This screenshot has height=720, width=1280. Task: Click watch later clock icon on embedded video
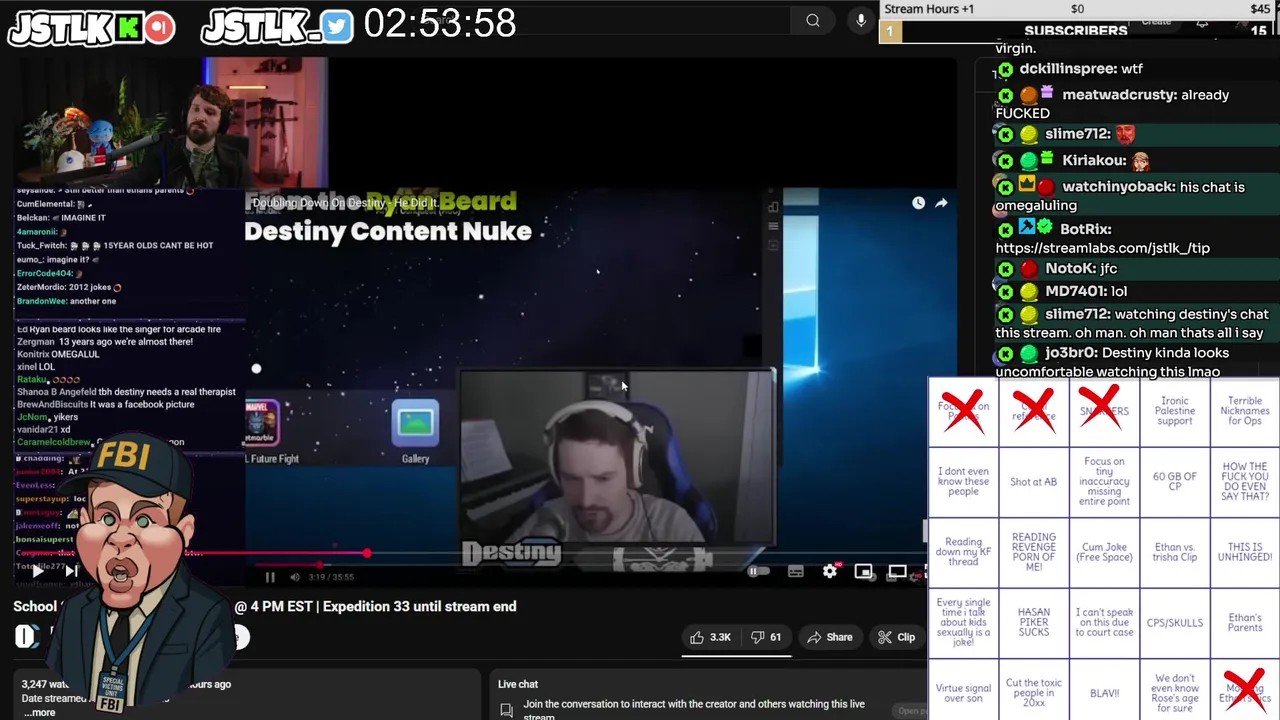[x=918, y=203]
